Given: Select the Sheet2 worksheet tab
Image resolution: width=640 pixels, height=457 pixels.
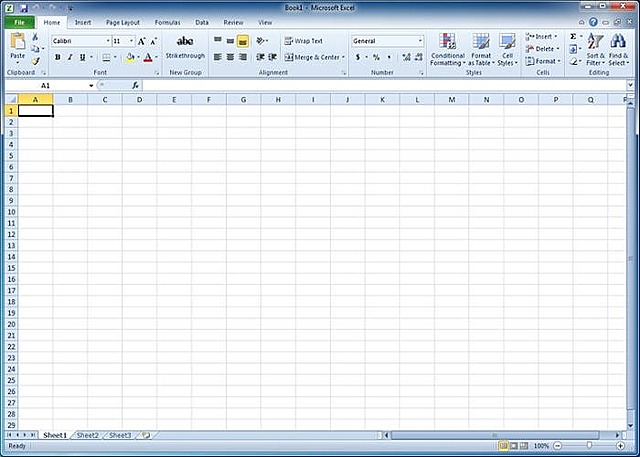Looking at the screenshot, I should (x=88, y=435).
